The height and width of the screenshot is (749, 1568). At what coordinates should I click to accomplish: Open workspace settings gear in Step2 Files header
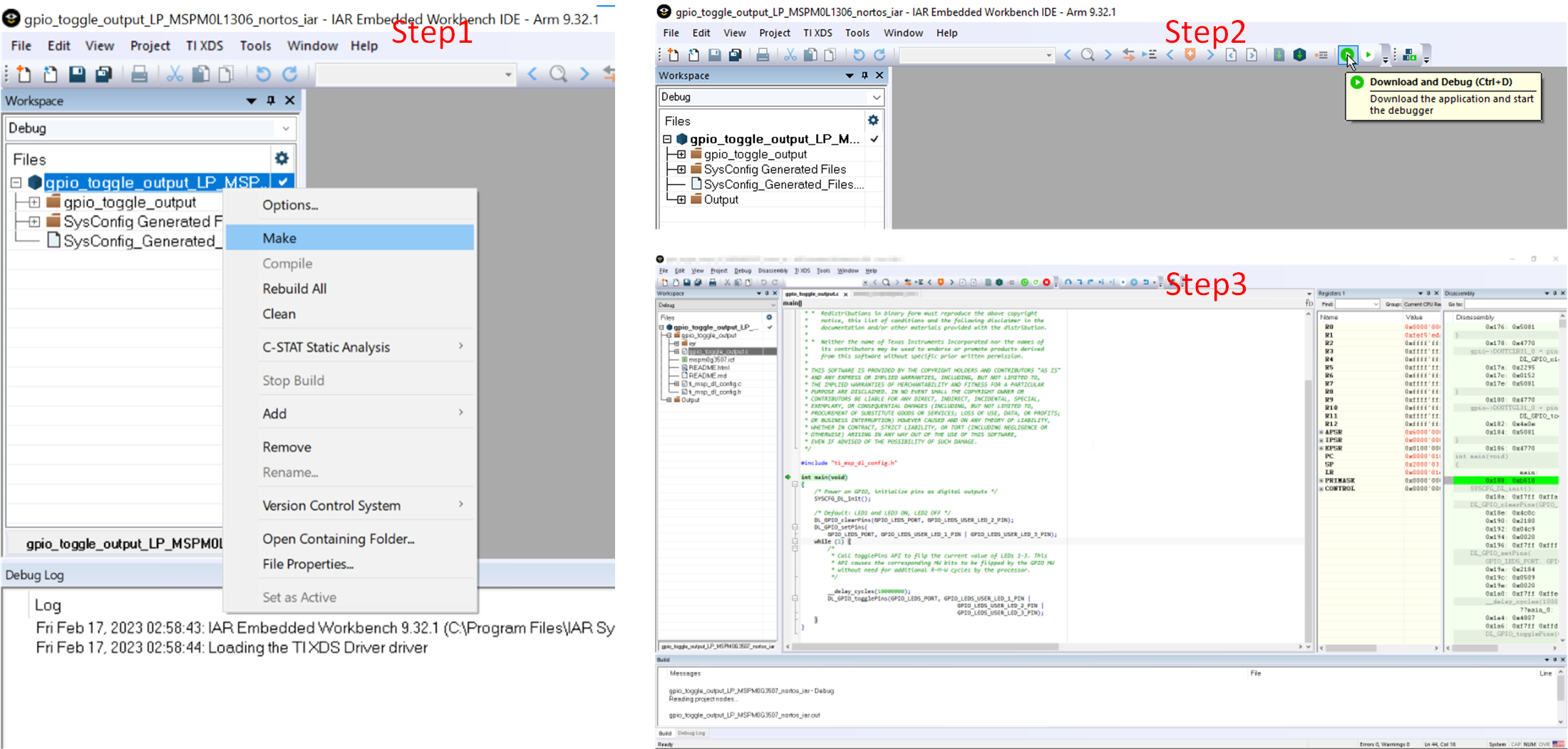873,120
